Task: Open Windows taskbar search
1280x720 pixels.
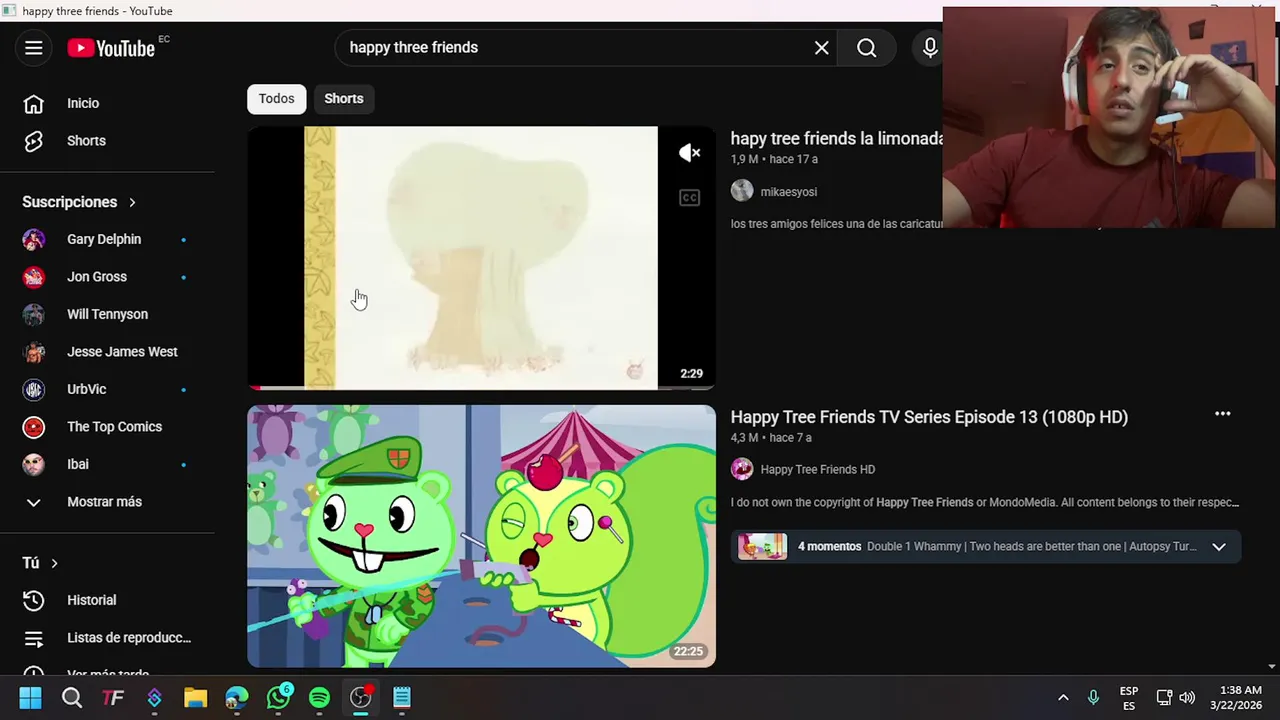Action: click(x=72, y=698)
